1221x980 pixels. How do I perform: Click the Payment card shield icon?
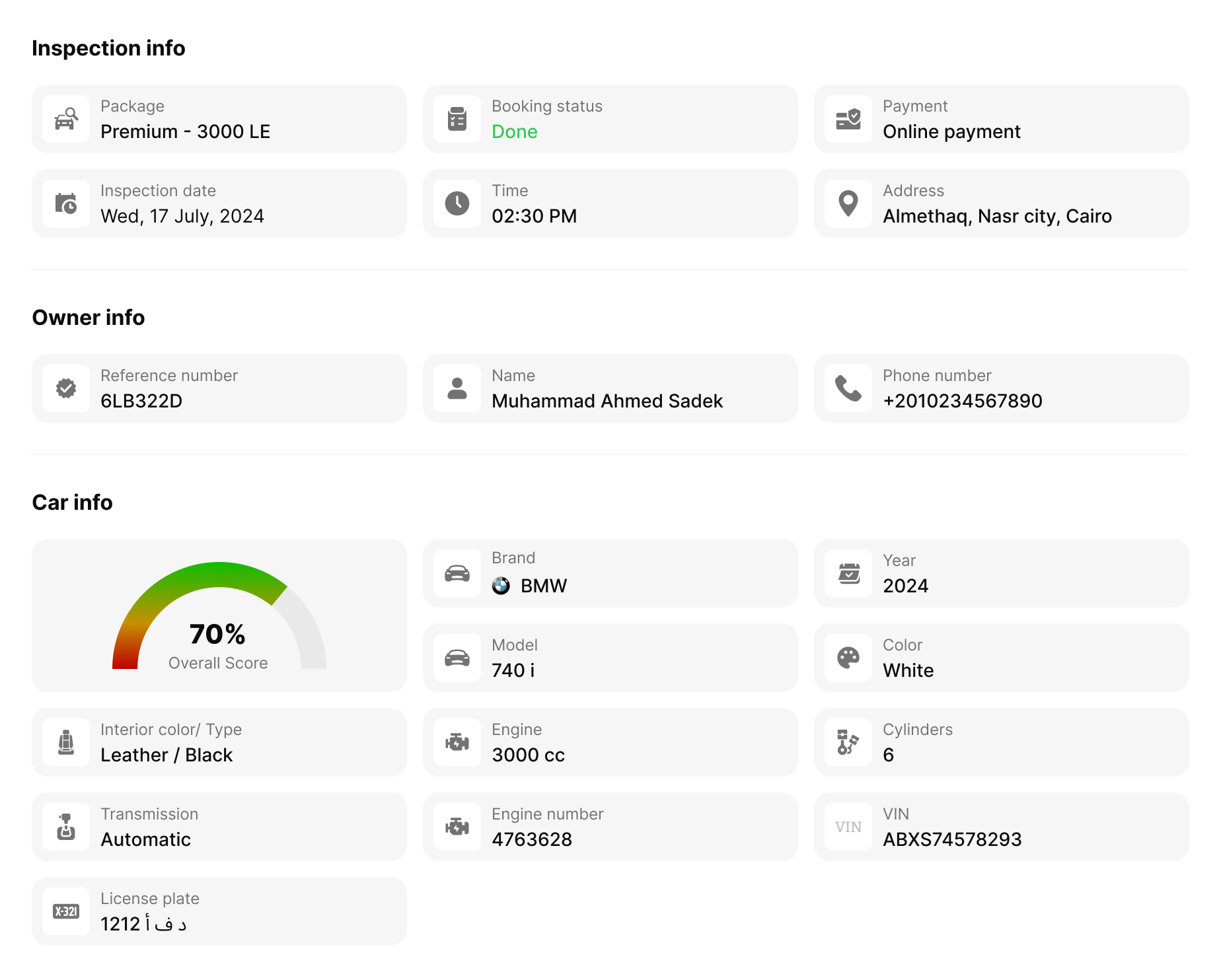coord(848,119)
